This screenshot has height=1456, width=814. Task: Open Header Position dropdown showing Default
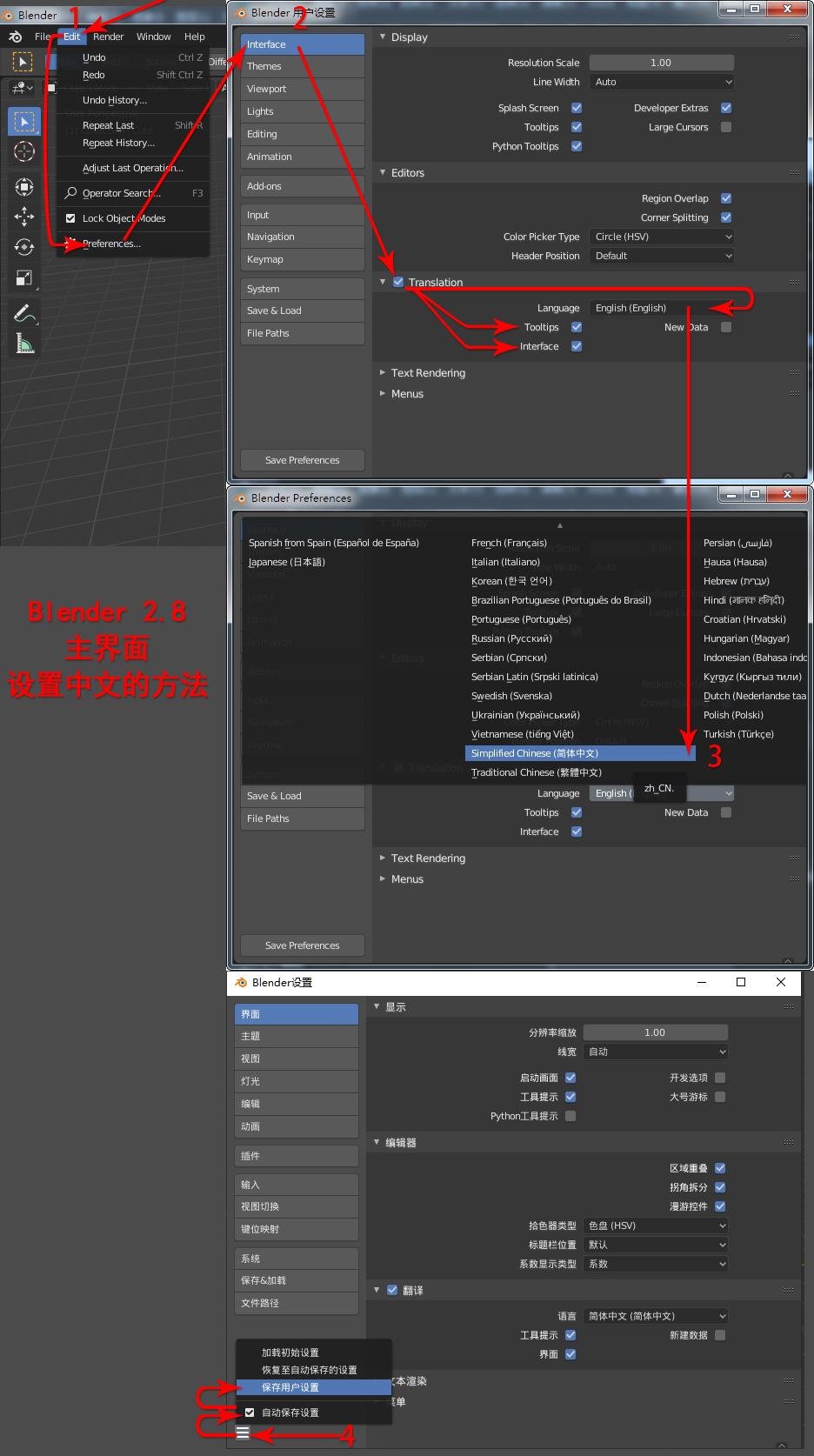click(x=662, y=256)
